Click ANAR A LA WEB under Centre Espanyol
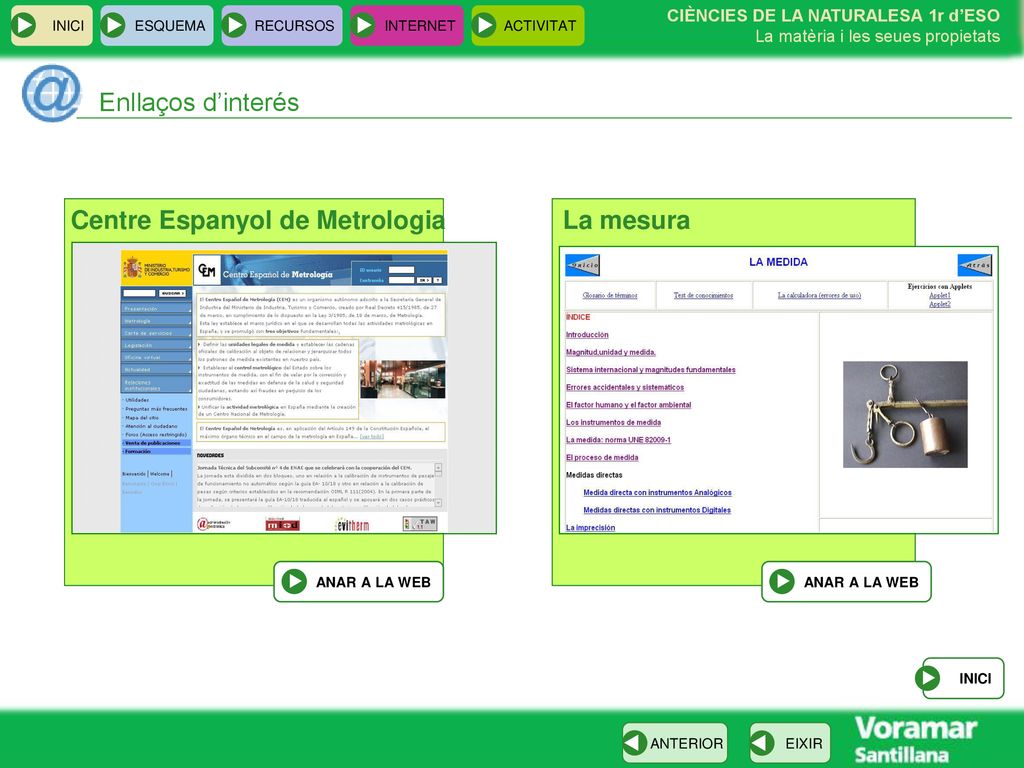This screenshot has height=768, width=1024. click(359, 581)
